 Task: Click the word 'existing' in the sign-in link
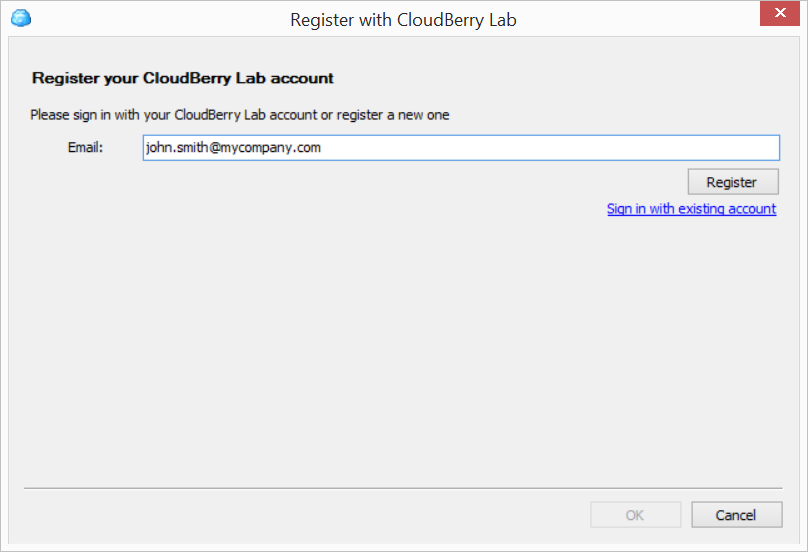pos(701,209)
